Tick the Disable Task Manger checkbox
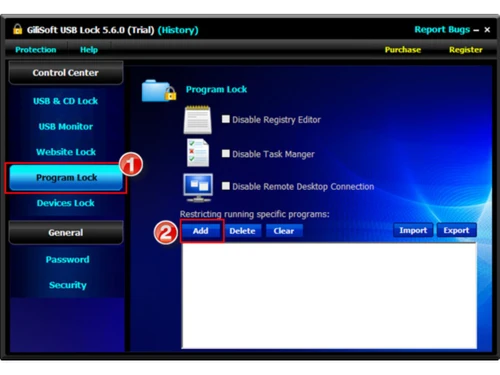Screen dimensions: 500x375 (x=226, y=153)
